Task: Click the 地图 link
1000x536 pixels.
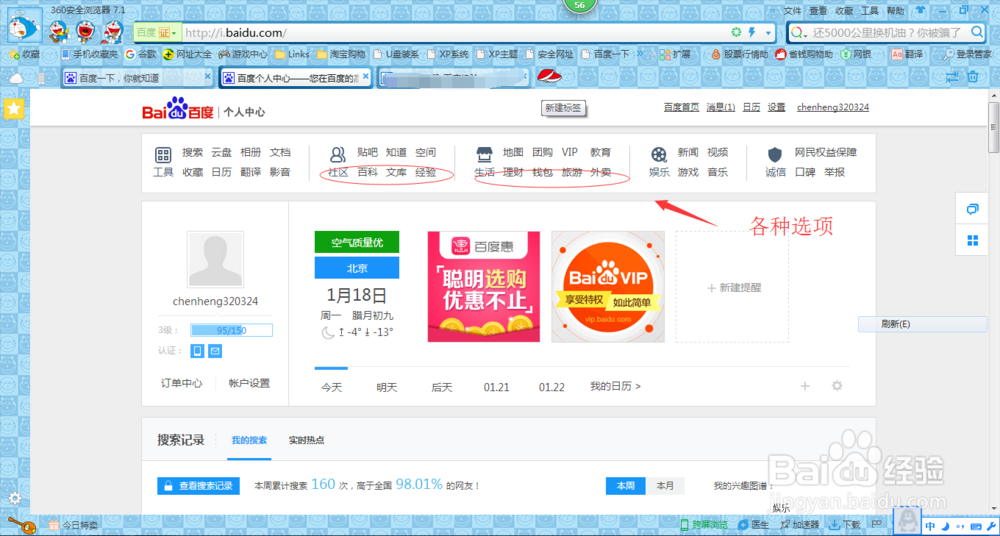Action: coord(513,153)
